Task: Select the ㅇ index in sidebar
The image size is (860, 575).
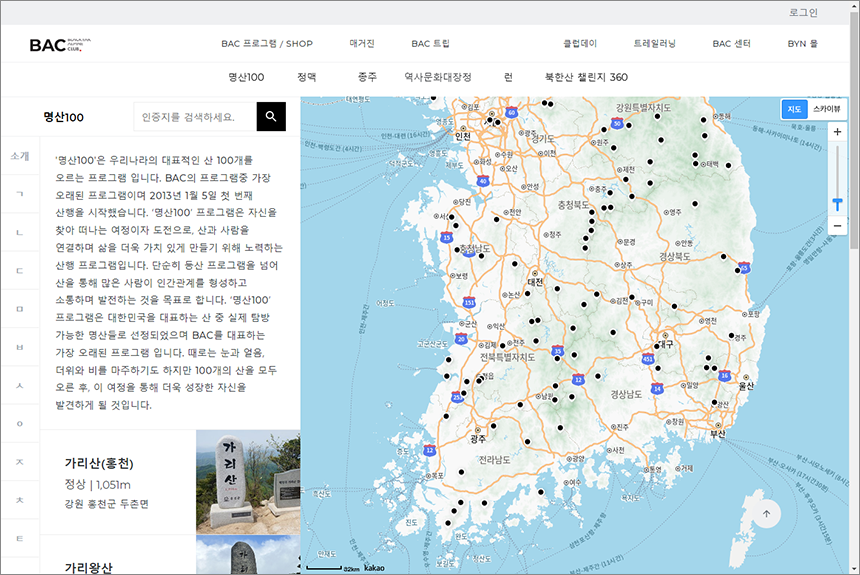Action: pyautogui.click(x=20, y=424)
